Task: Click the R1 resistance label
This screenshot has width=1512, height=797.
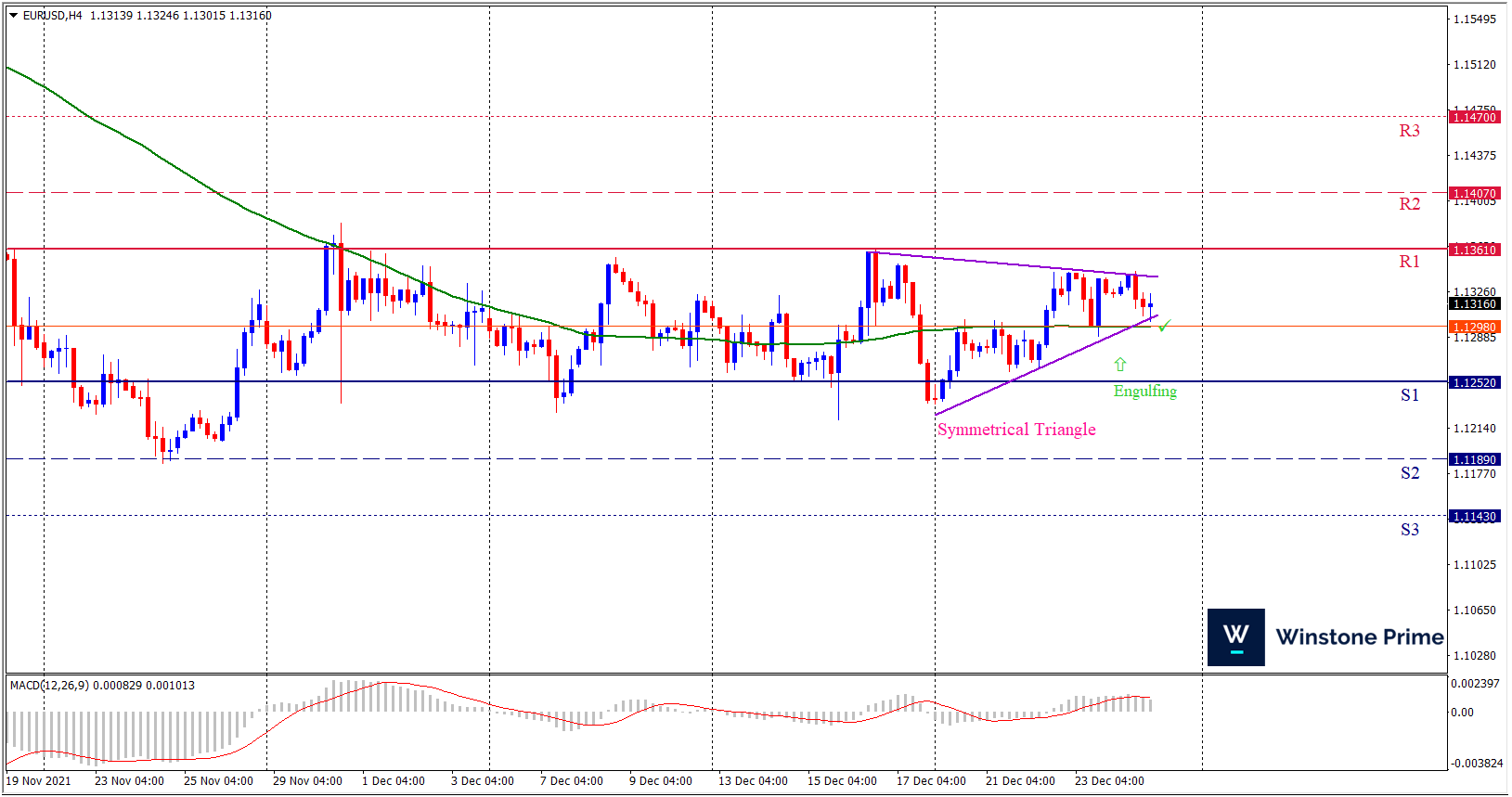Action: coord(1409,262)
